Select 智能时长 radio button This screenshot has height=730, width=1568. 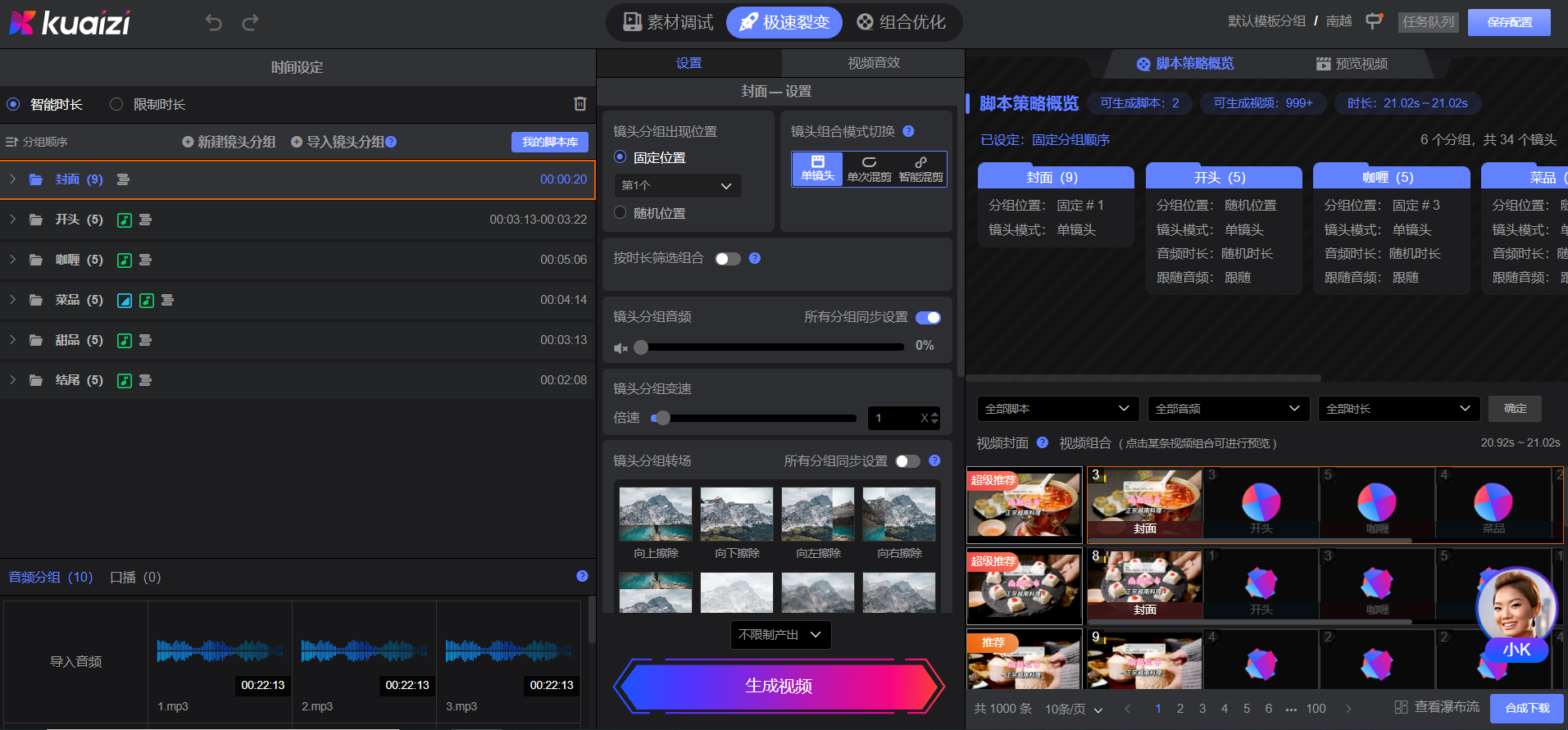pyautogui.click(x=13, y=104)
